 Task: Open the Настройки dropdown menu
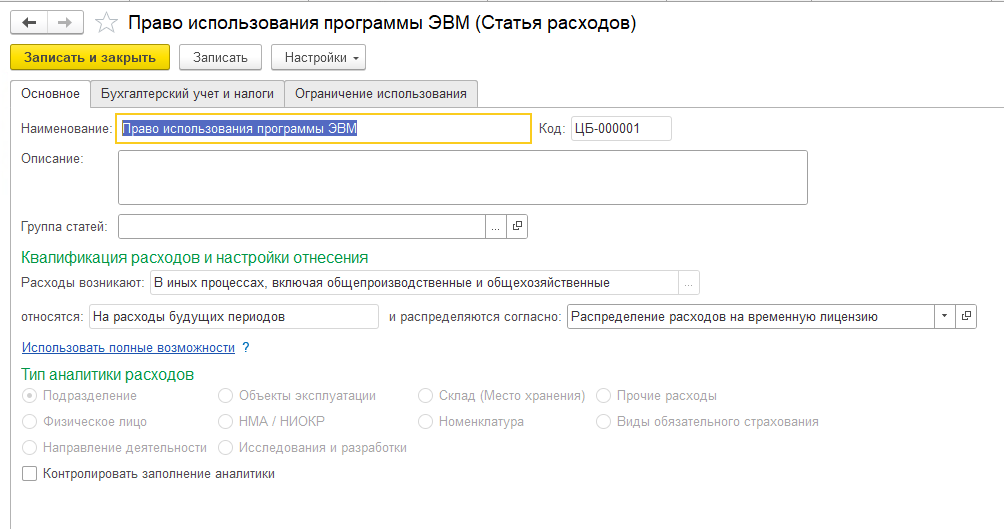[318, 57]
